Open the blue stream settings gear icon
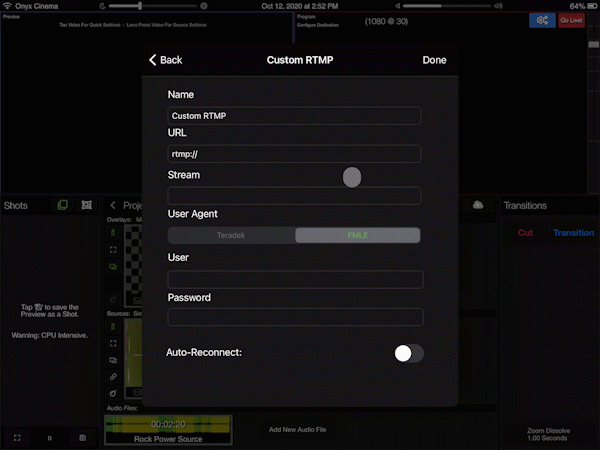The image size is (600, 450). pos(542,20)
